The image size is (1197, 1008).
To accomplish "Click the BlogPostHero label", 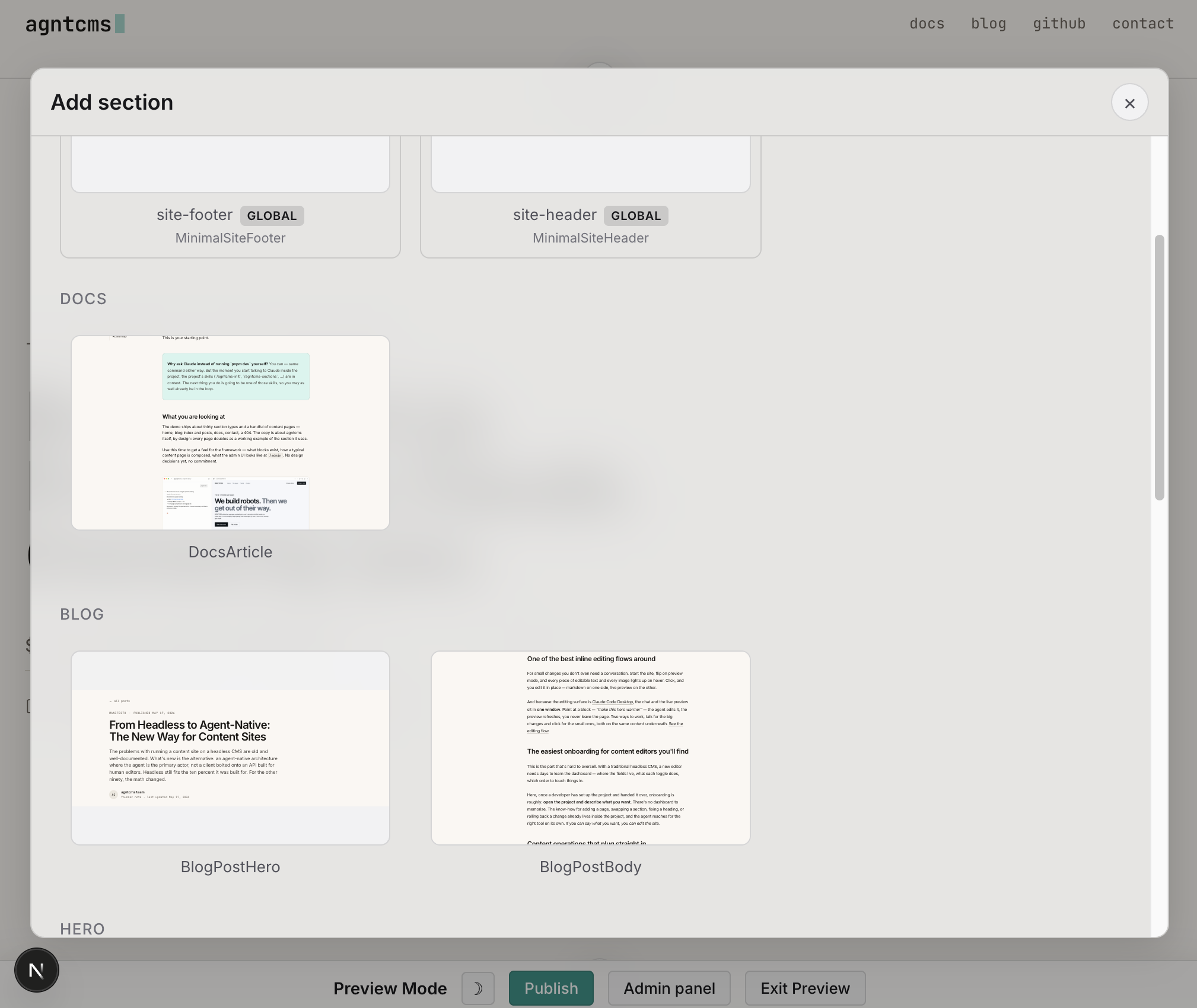I will (230, 867).
